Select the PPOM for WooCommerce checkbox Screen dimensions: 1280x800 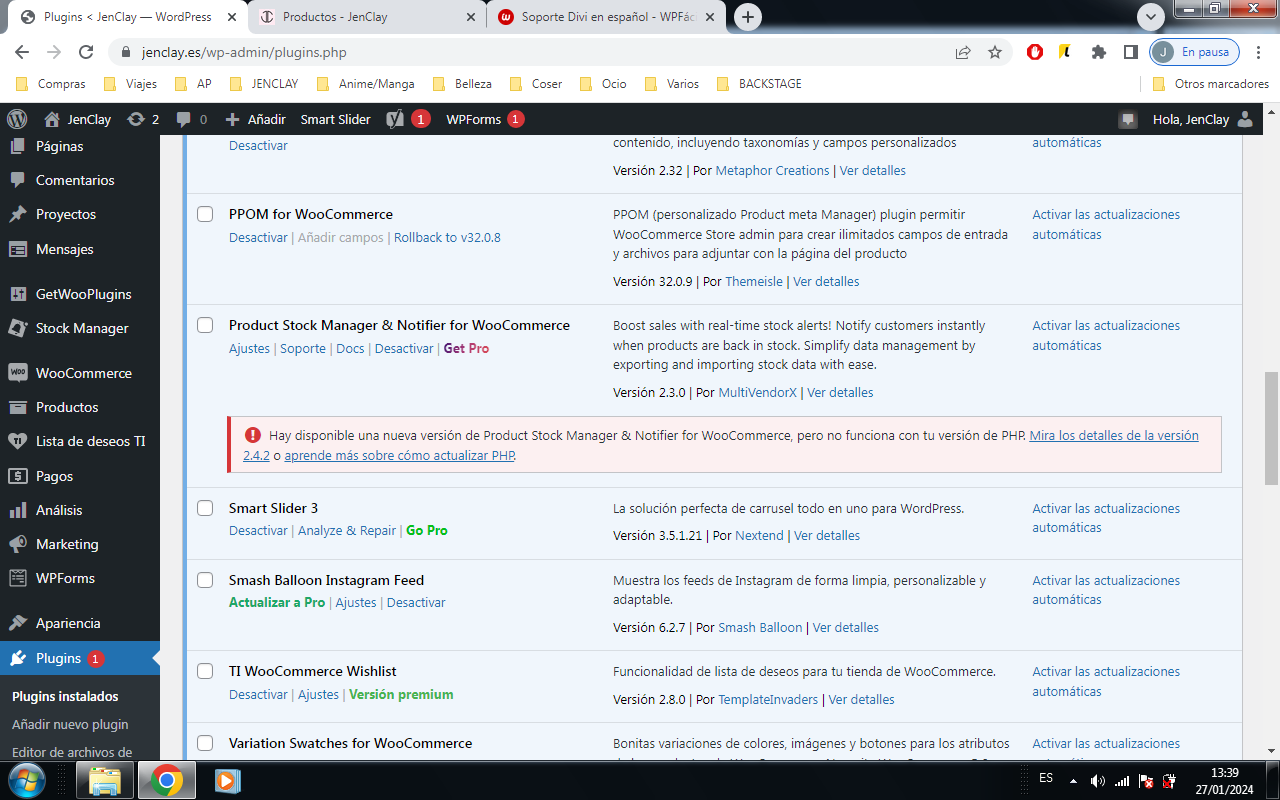click(205, 214)
